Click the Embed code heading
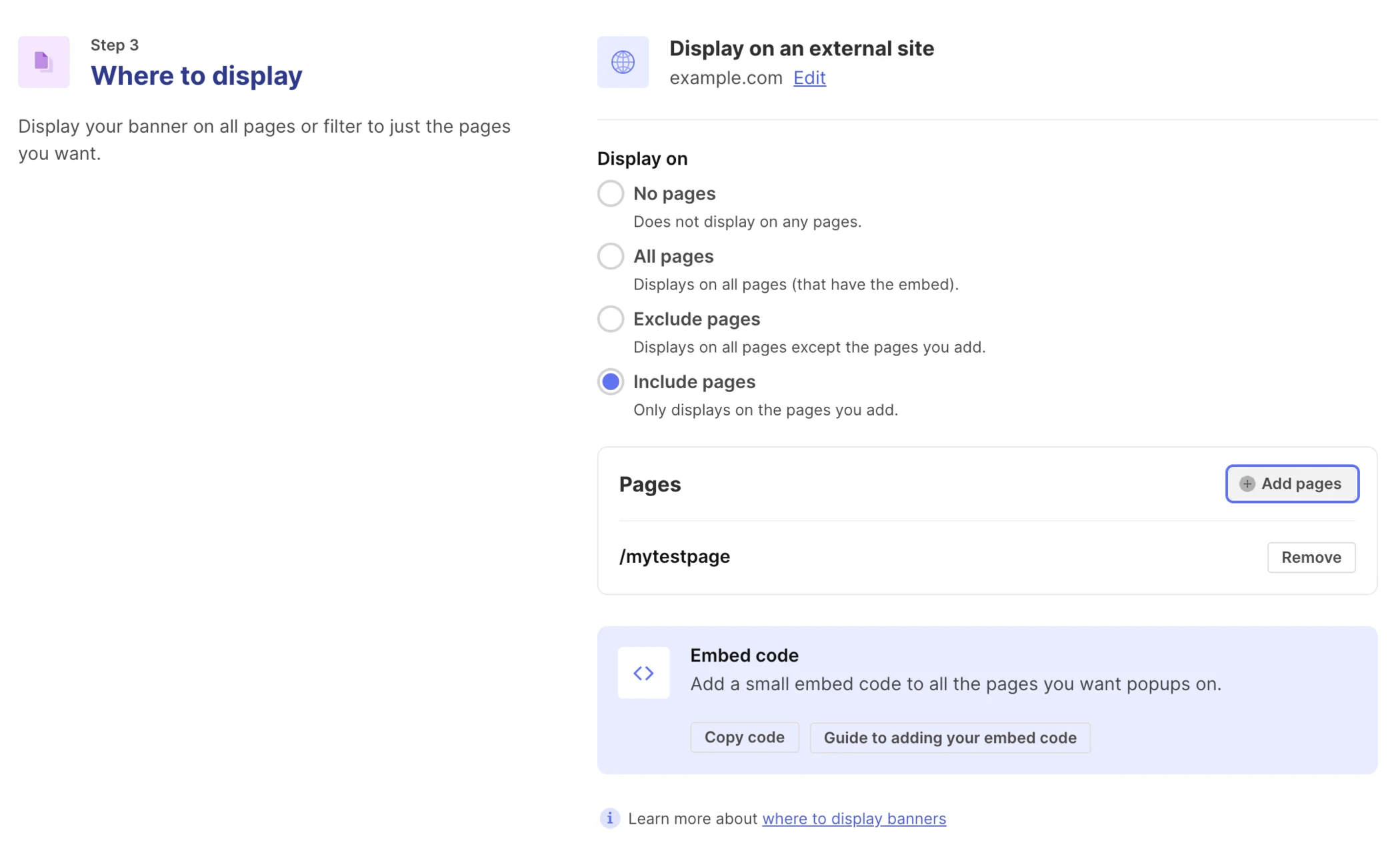The height and width of the screenshot is (859, 1400). (x=744, y=655)
